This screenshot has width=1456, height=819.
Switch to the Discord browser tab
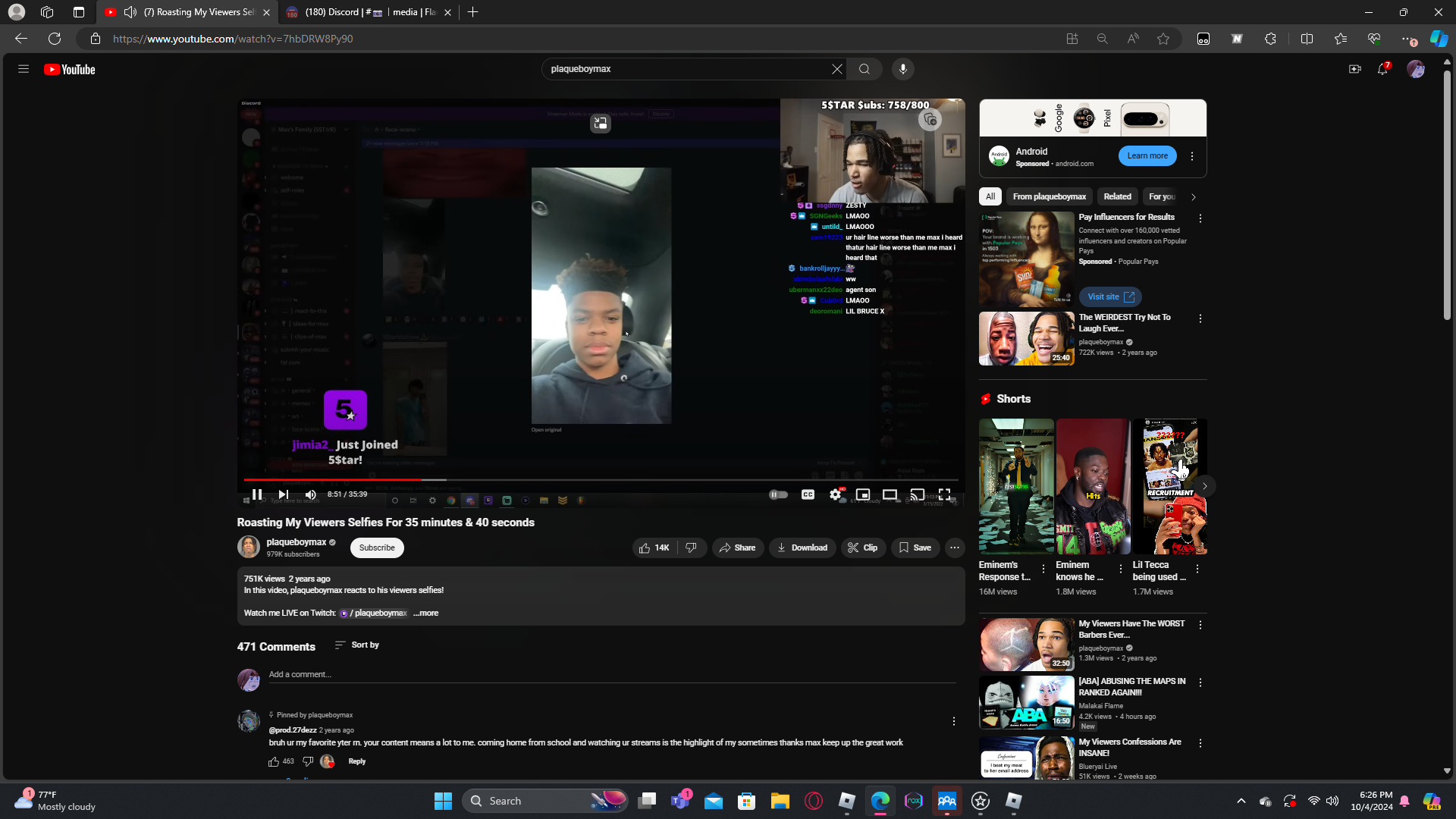coord(368,12)
